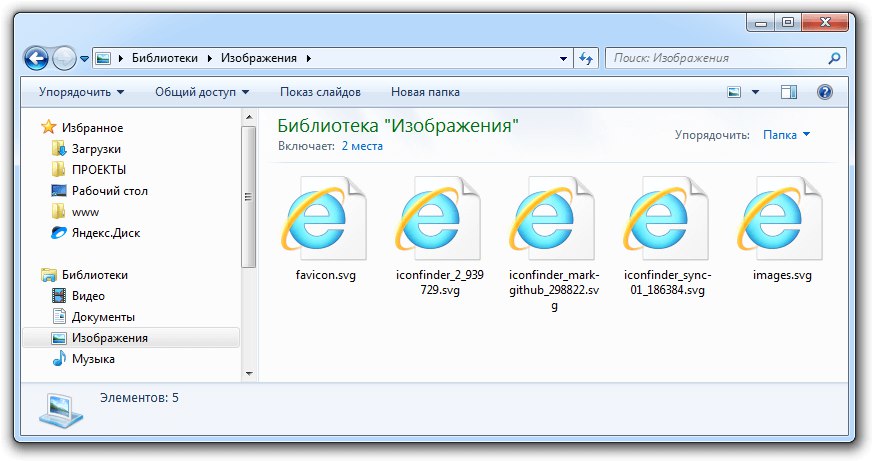This screenshot has height=461, width=873.
Task: Open Рабочий стол in favorites
Action: point(110,191)
